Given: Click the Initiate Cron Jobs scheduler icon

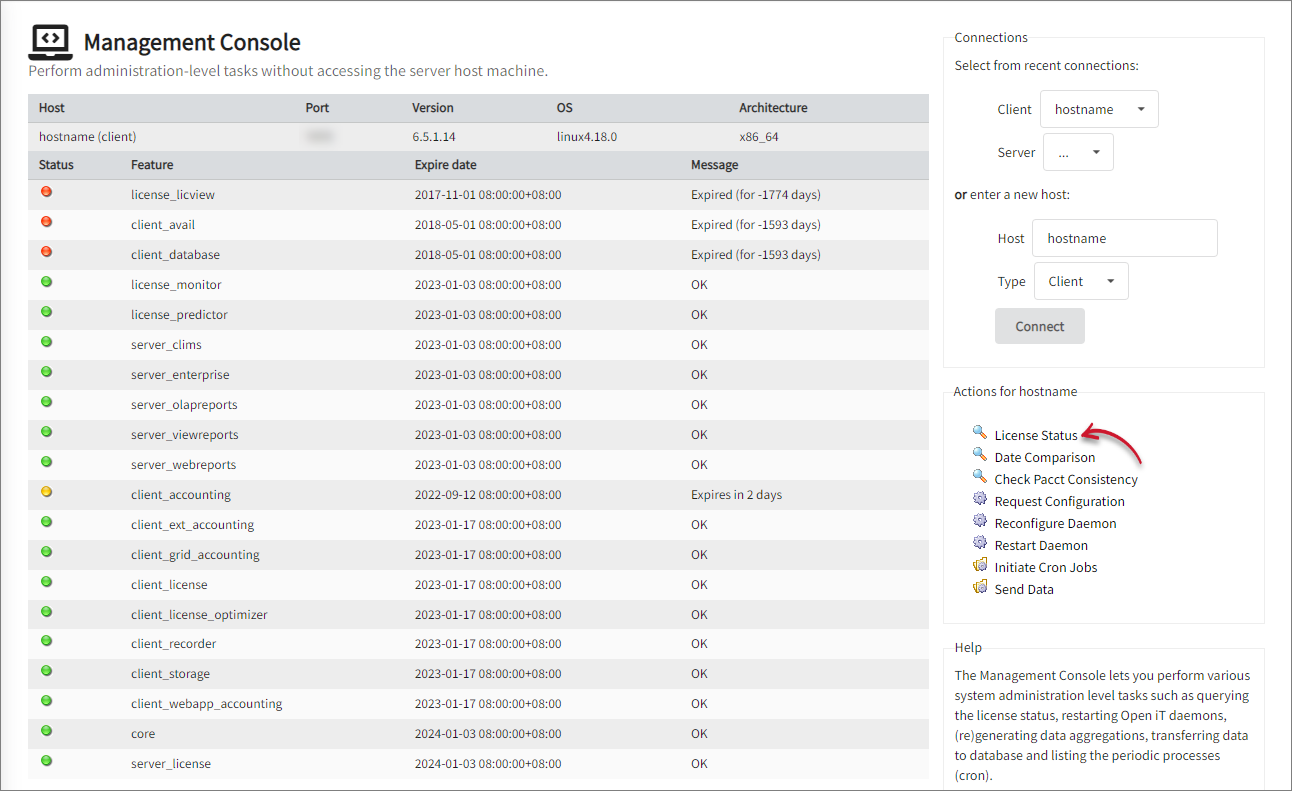Looking at the screenshot, I should tap(980, 565).
